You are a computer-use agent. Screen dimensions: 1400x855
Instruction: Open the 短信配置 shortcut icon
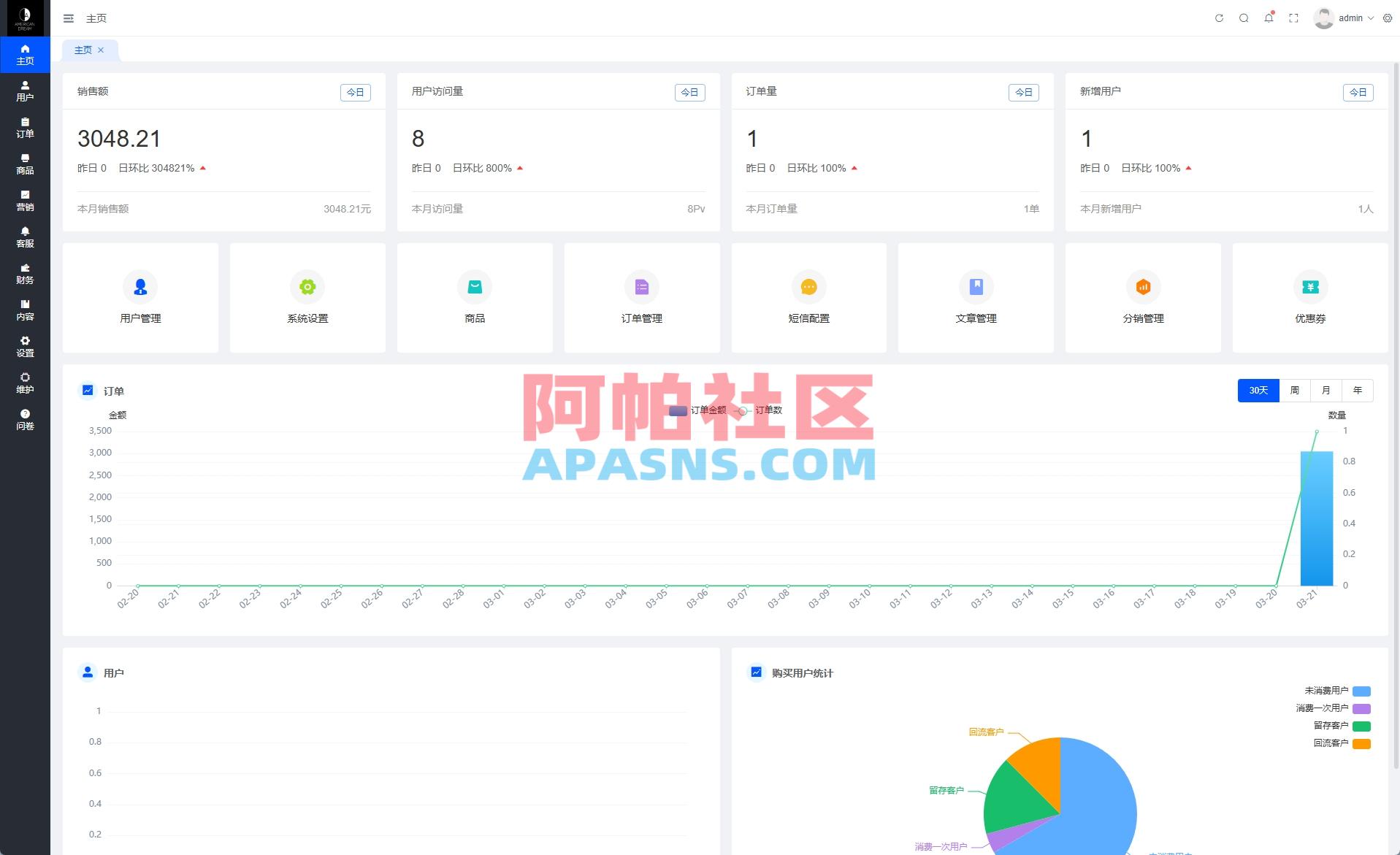tap(808, 287)
